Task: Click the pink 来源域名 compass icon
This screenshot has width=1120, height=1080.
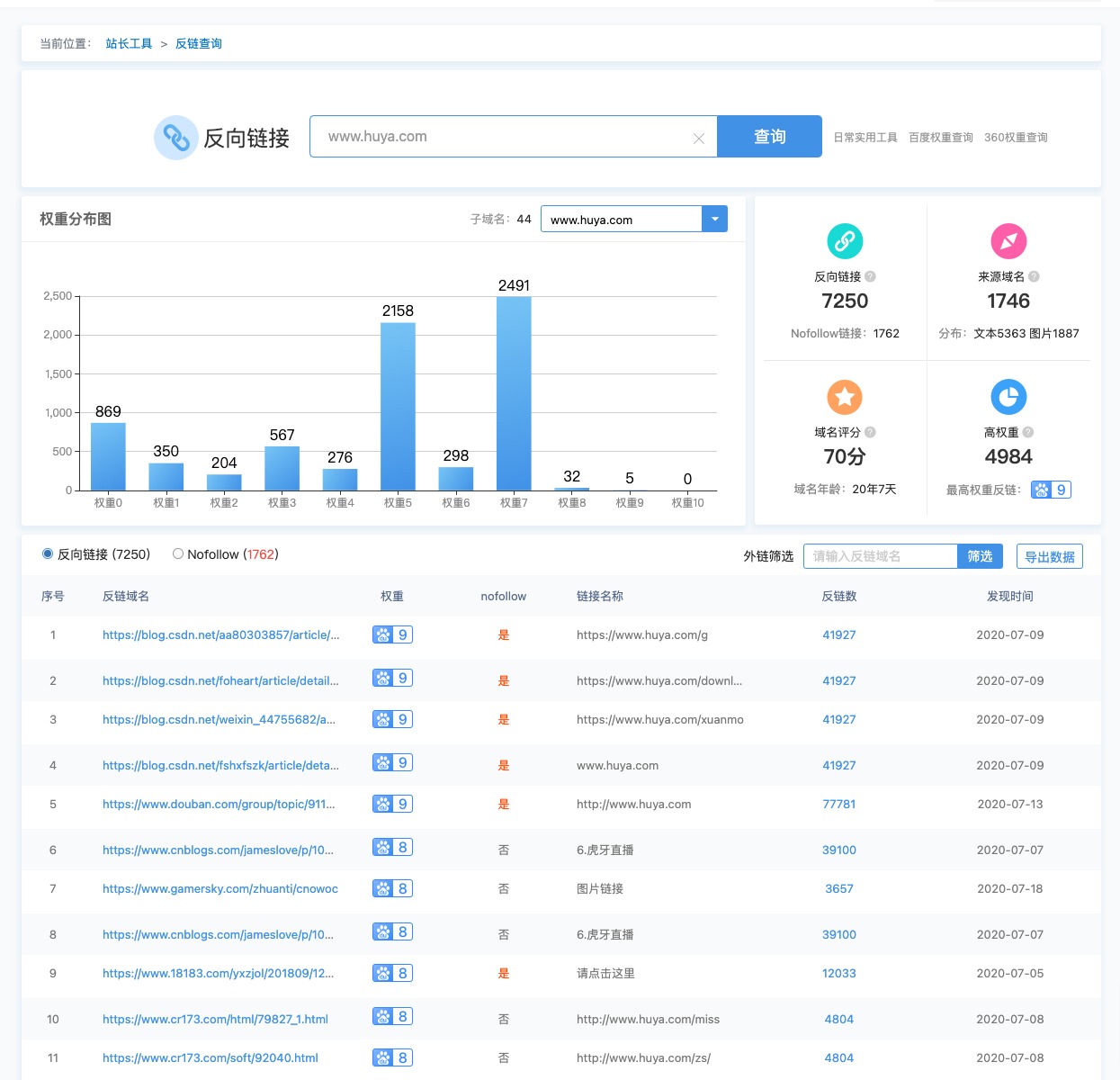Action: coord(1008,241)
